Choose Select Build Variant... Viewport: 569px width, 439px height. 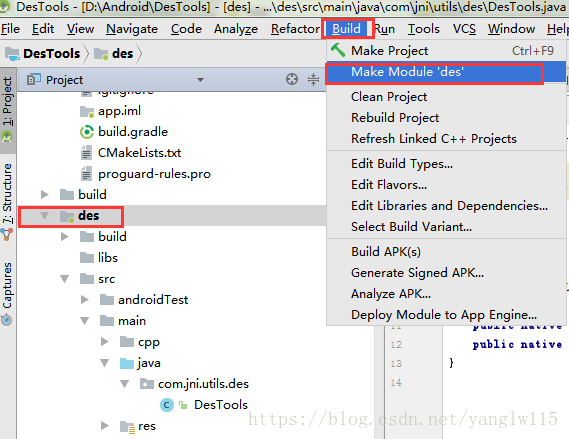pyautogui.click(x=446, y=227)
